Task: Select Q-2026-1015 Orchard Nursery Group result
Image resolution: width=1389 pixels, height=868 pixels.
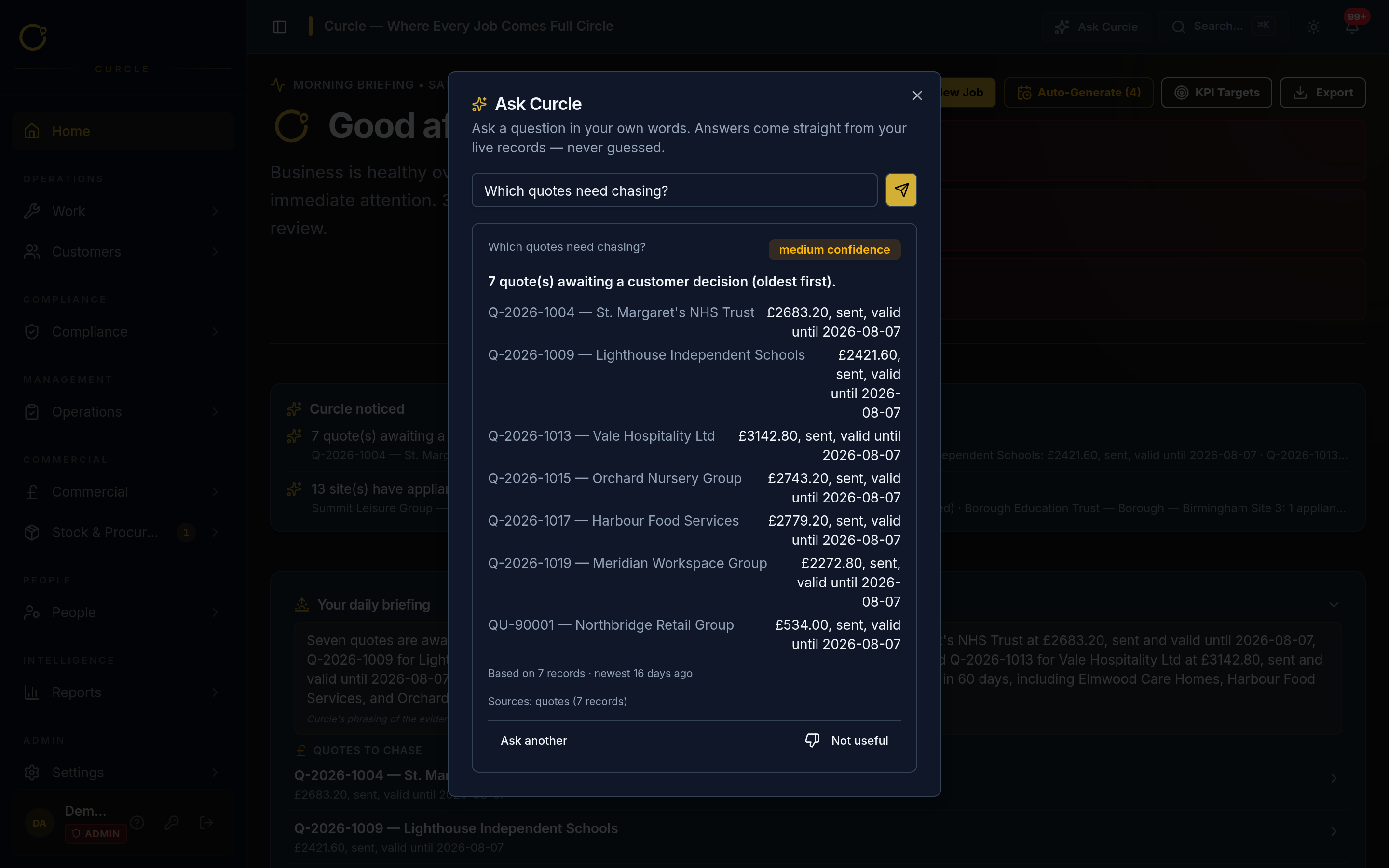Action: (694, 488)
